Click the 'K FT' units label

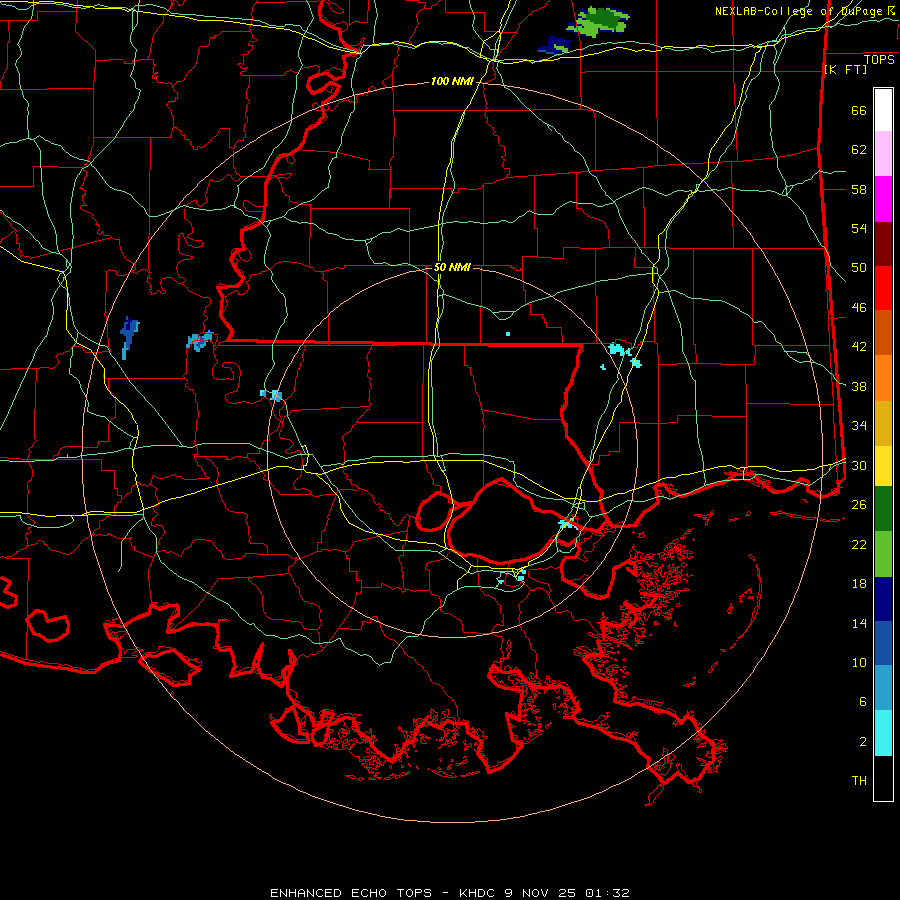coord(846,69)
